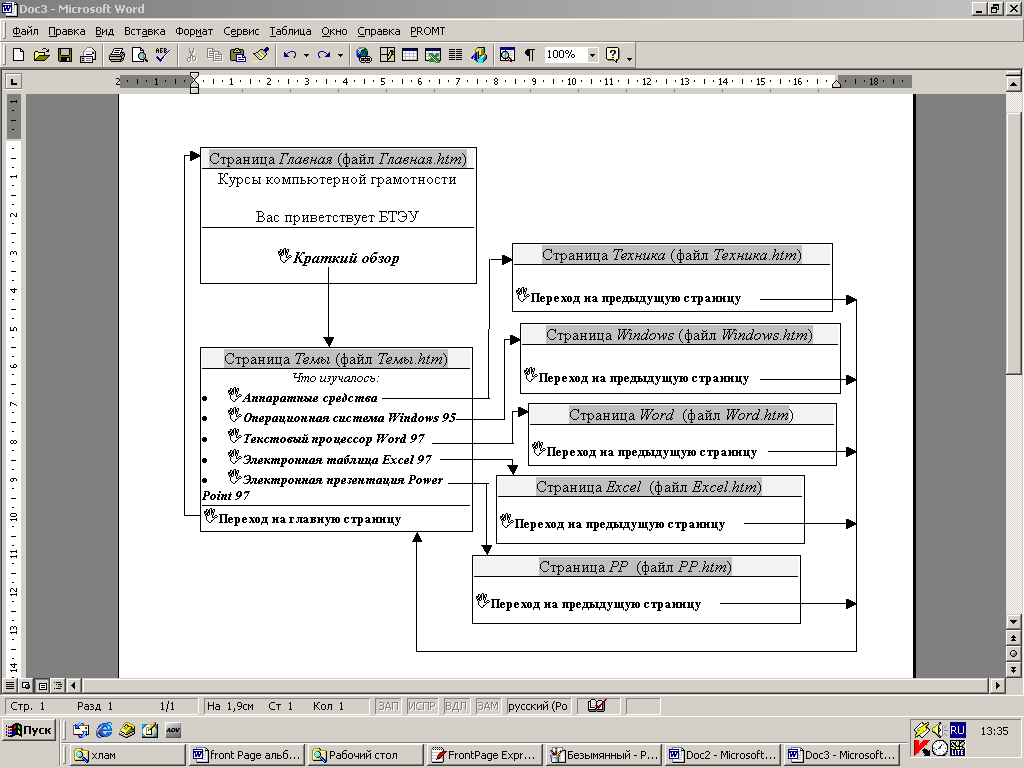Activate the Format Painter brush
Viewport: 1024px width, 768px height.
tap(261, 55)
